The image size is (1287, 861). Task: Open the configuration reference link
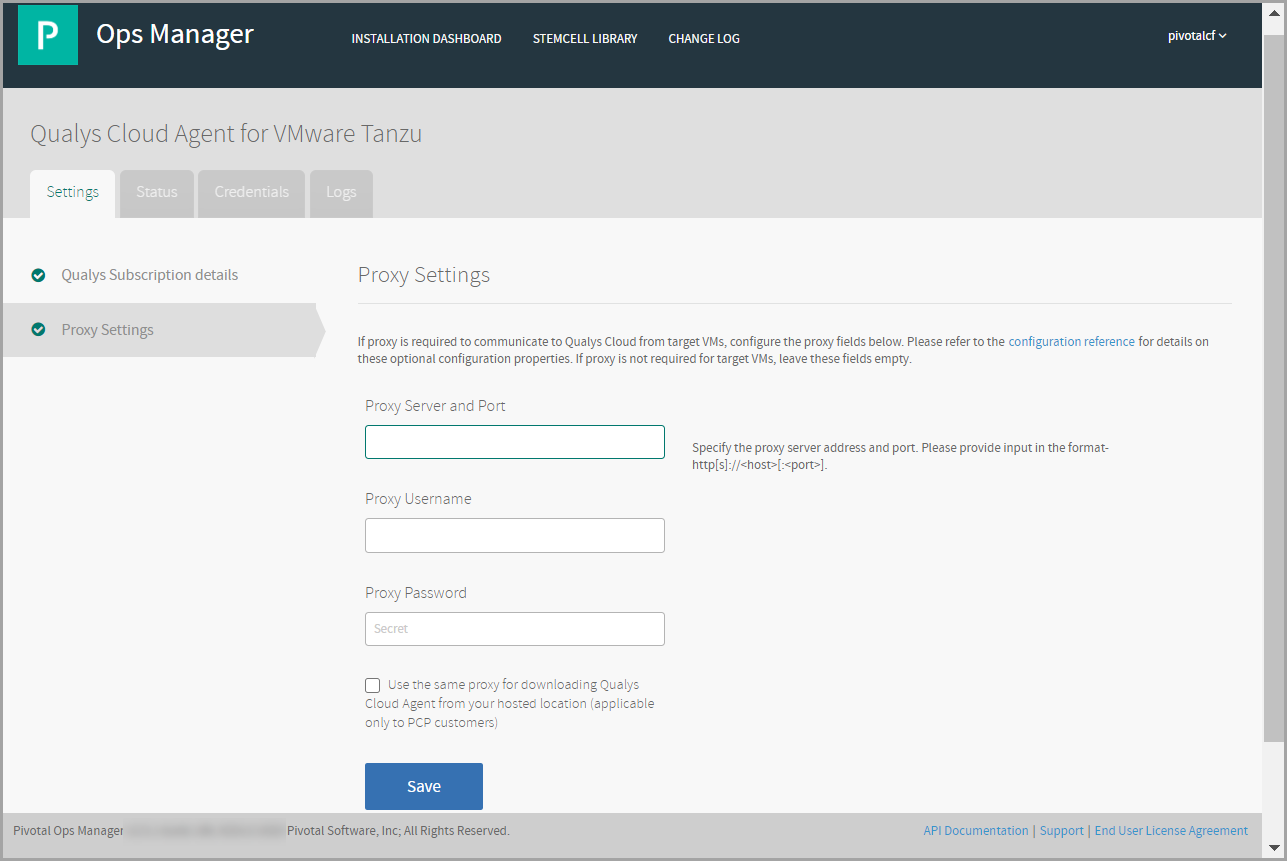[x=1071, y=342]
